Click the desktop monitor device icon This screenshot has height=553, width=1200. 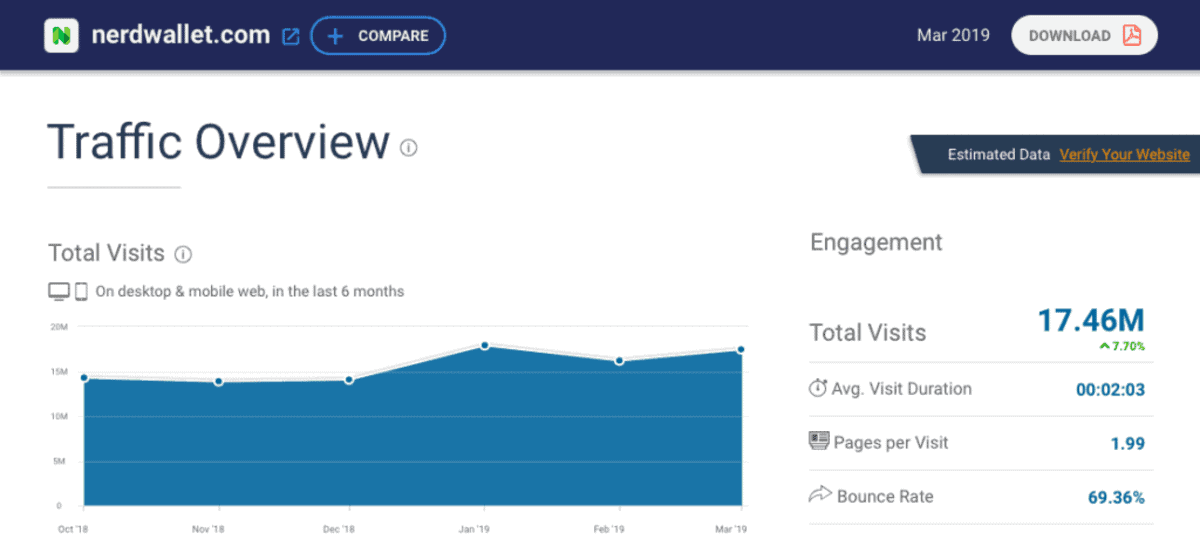[x=59, y=292]
